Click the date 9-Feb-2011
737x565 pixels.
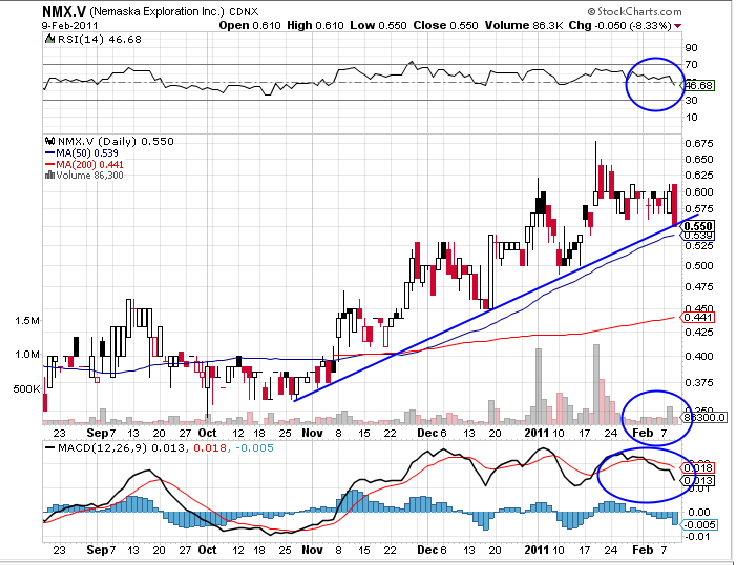[x=70, y=25]
